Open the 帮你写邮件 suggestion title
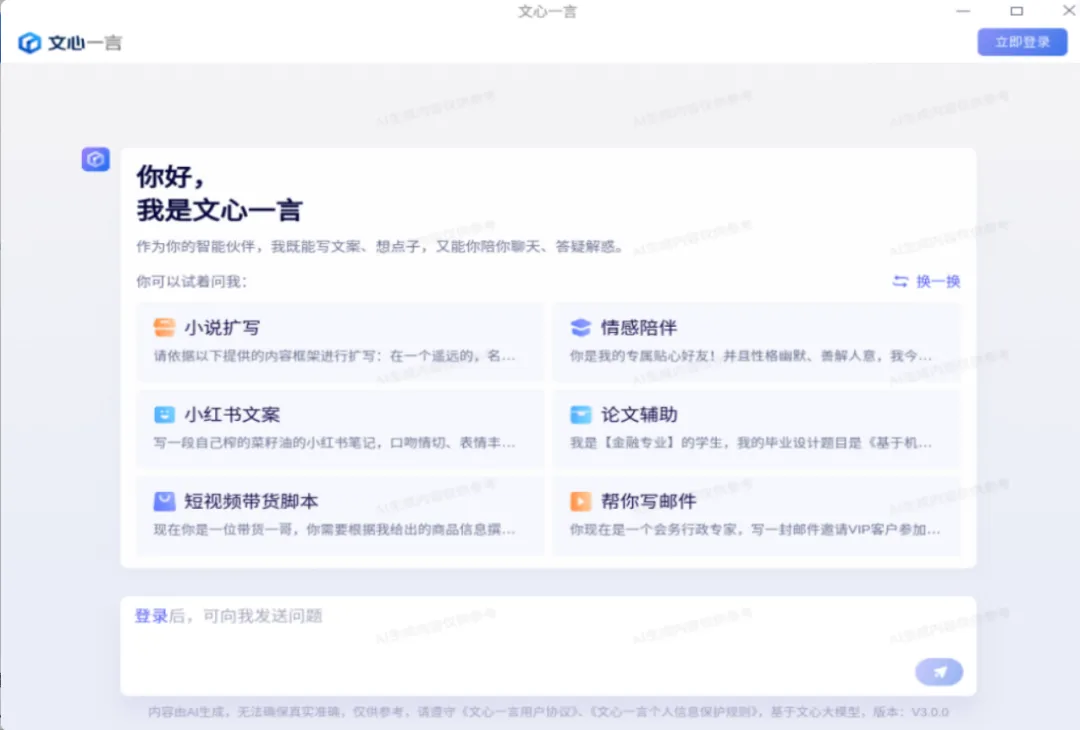1080x730 pixels. (x=649, y=501)
